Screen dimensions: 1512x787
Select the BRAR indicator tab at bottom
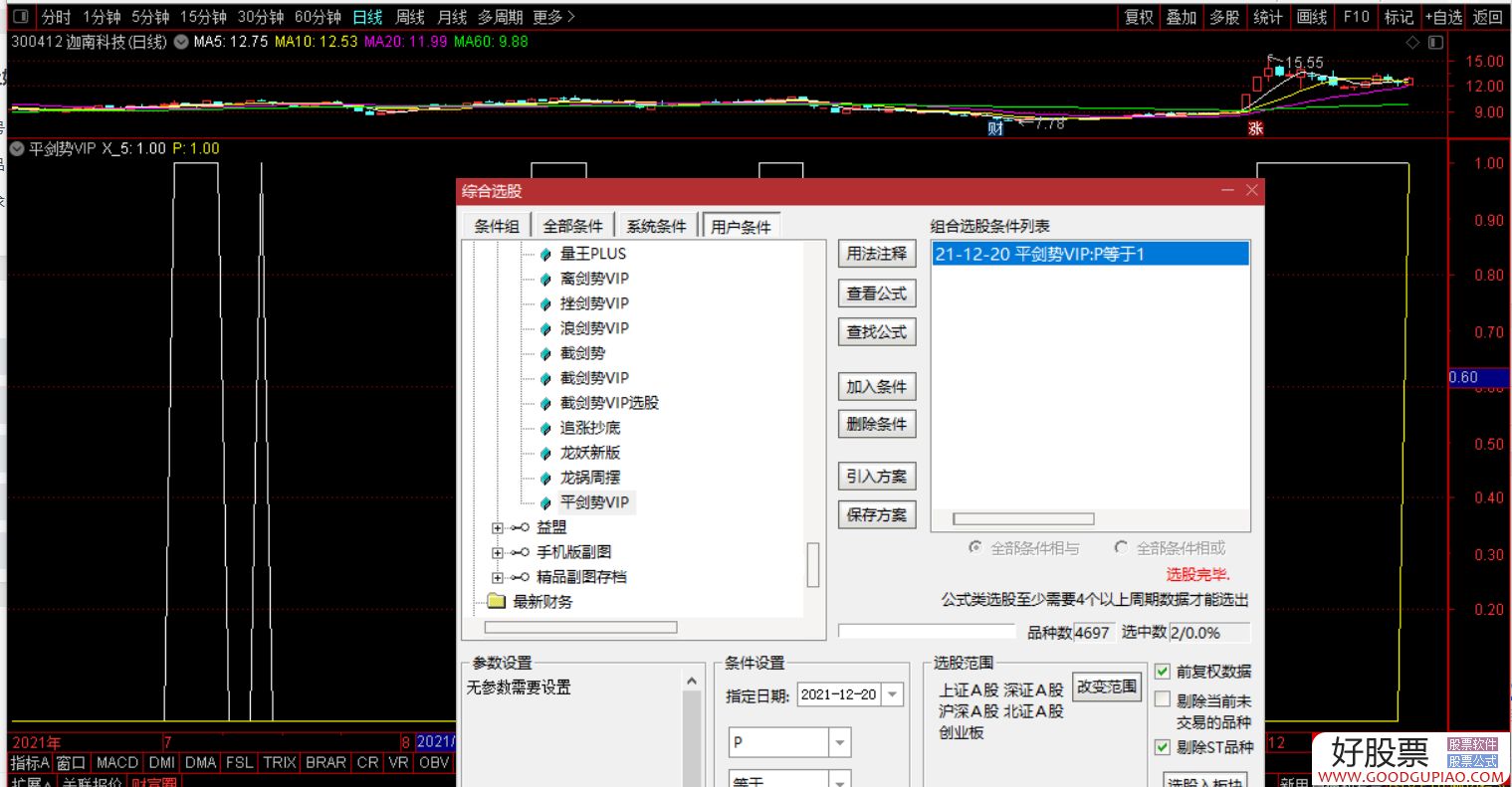coord(325,763)
